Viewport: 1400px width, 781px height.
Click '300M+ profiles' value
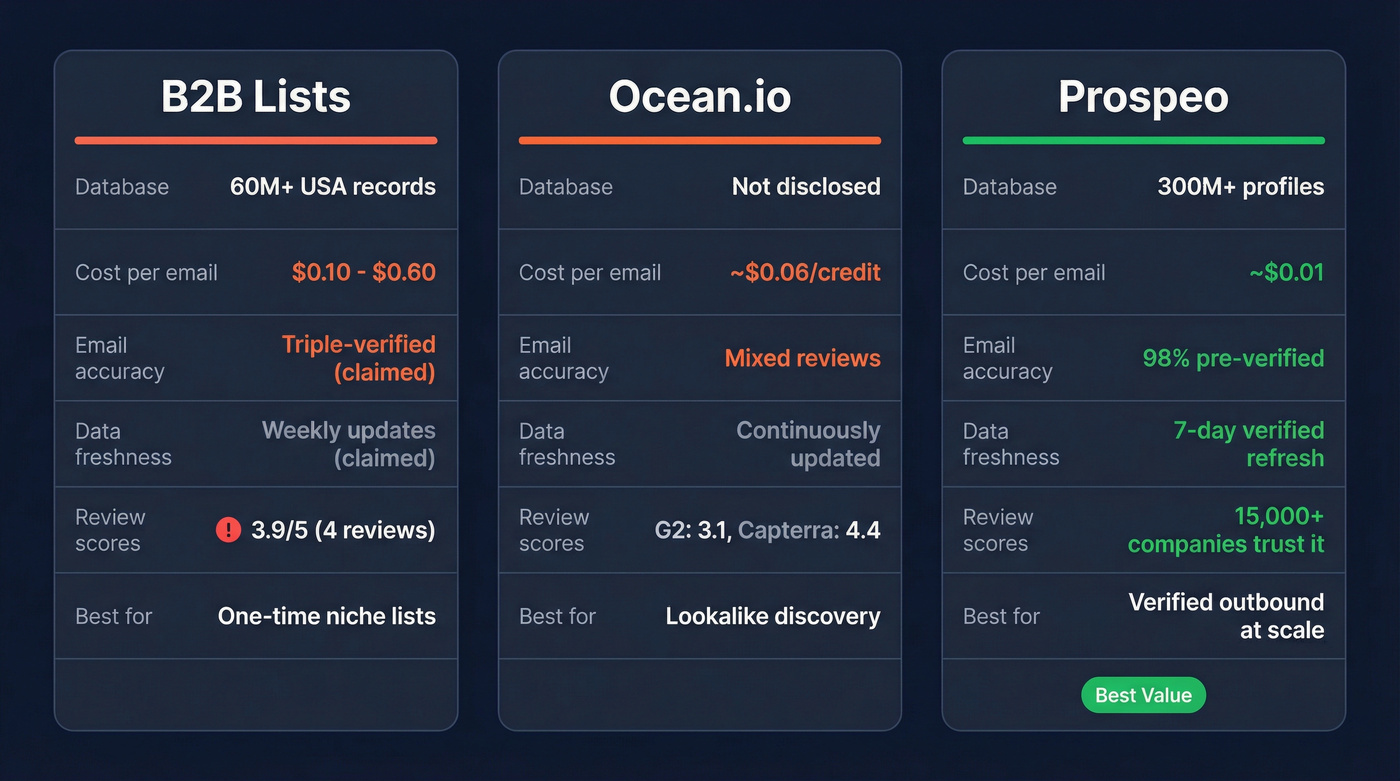[x=1241, y=187]
